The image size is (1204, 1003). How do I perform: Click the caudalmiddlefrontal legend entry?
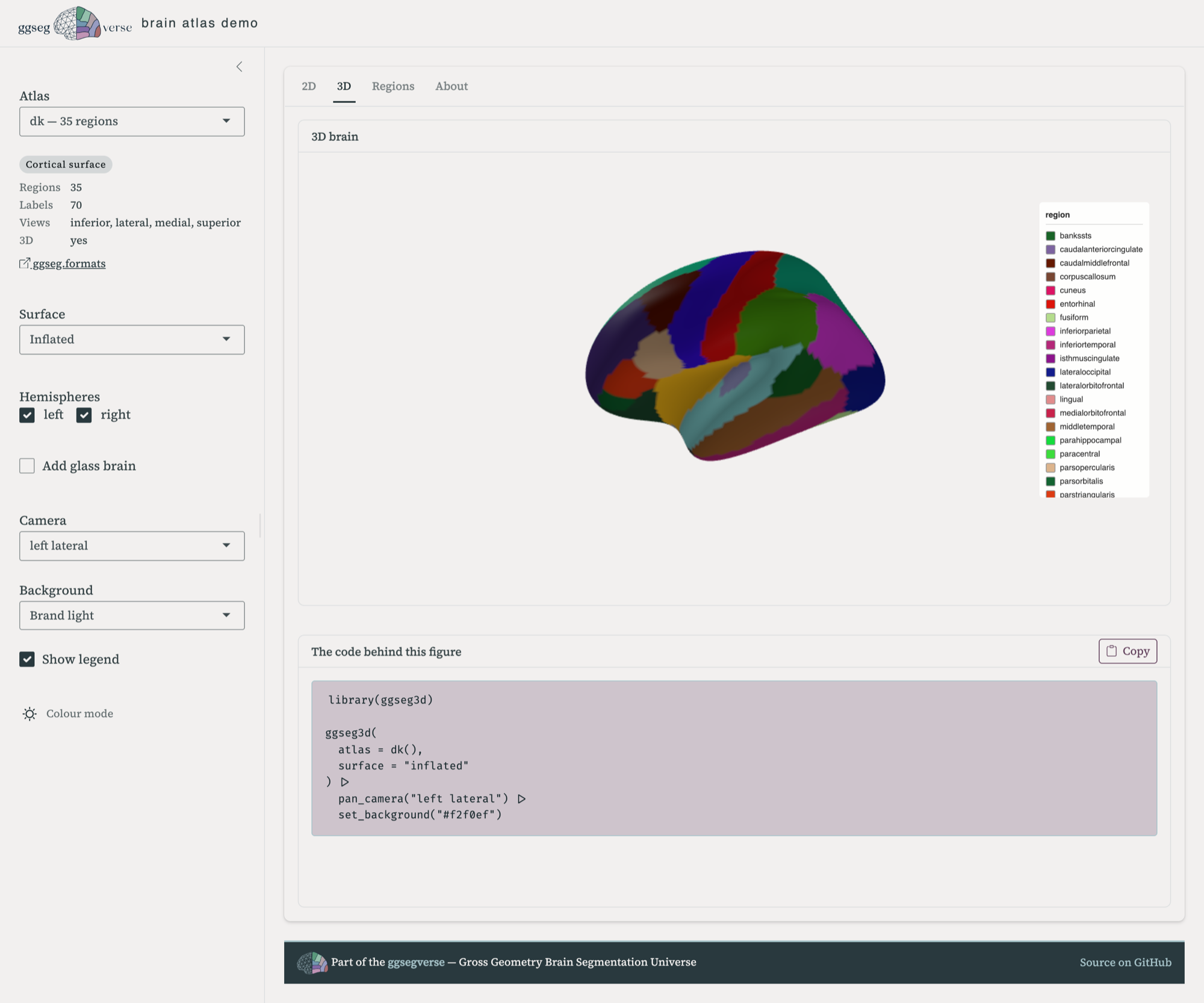click(1088, 263)
